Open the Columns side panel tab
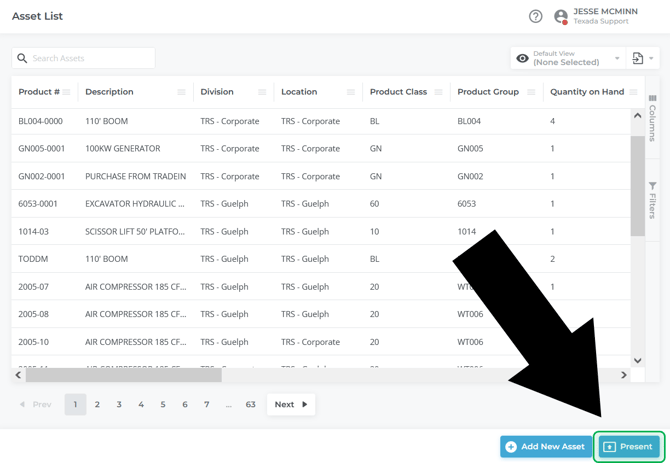Screen dimensions: 670x463 (652, 119)
